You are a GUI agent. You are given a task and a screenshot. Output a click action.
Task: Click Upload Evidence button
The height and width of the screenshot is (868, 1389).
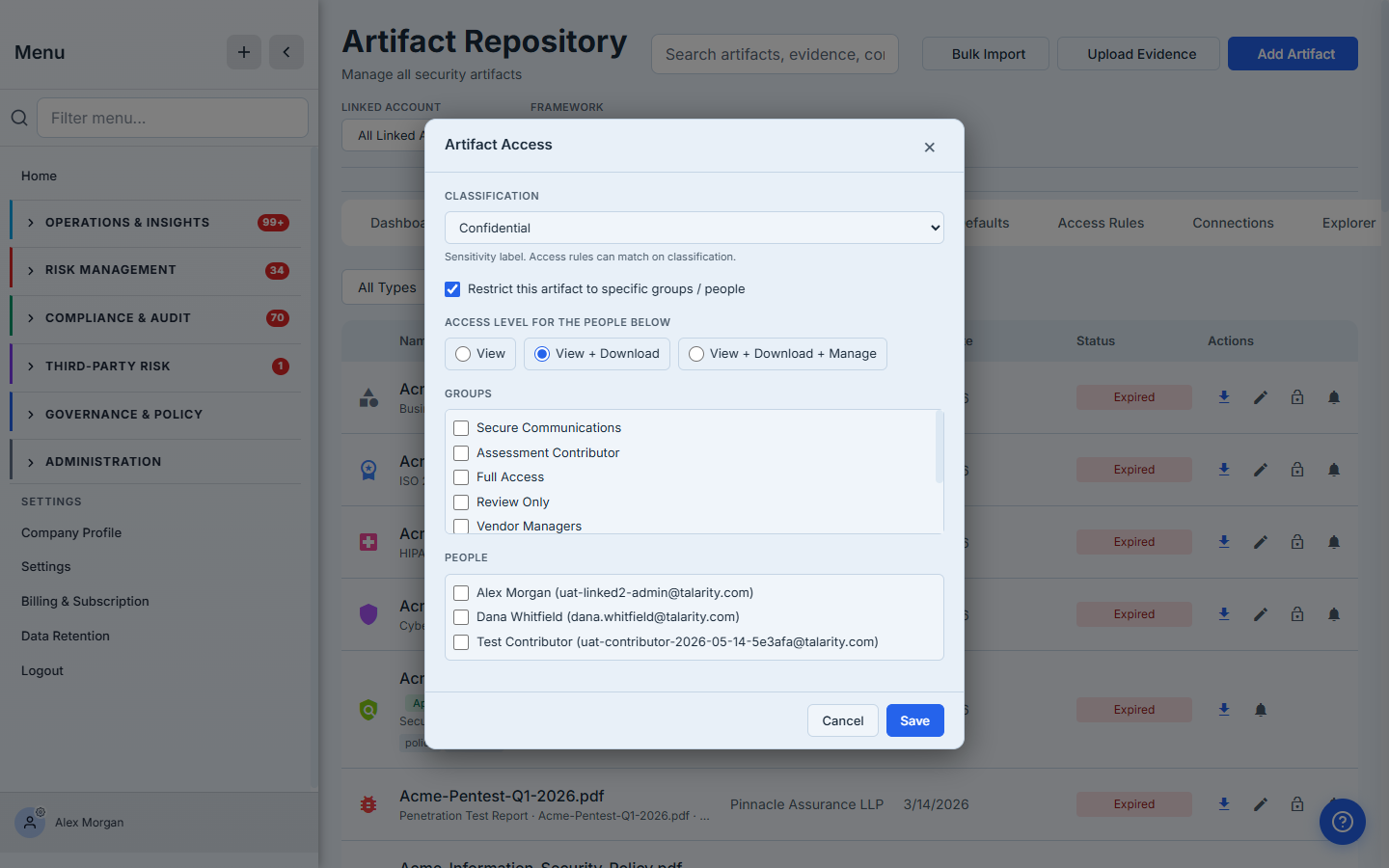[1138, 54]
